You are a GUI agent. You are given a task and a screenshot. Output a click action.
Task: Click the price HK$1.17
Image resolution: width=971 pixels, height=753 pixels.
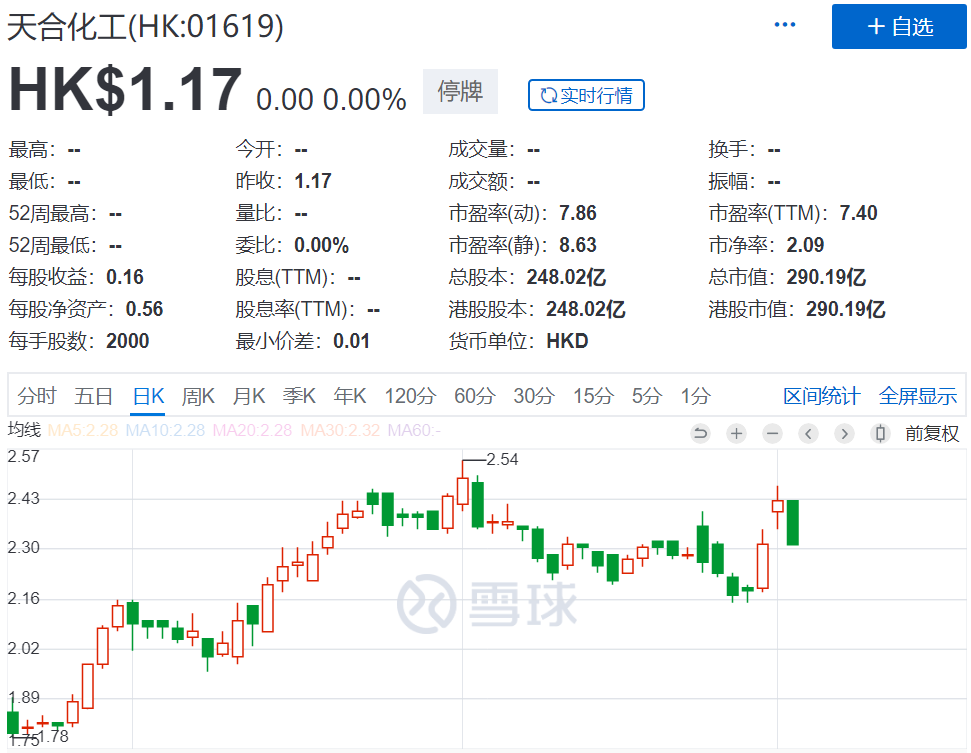point(124,90)
